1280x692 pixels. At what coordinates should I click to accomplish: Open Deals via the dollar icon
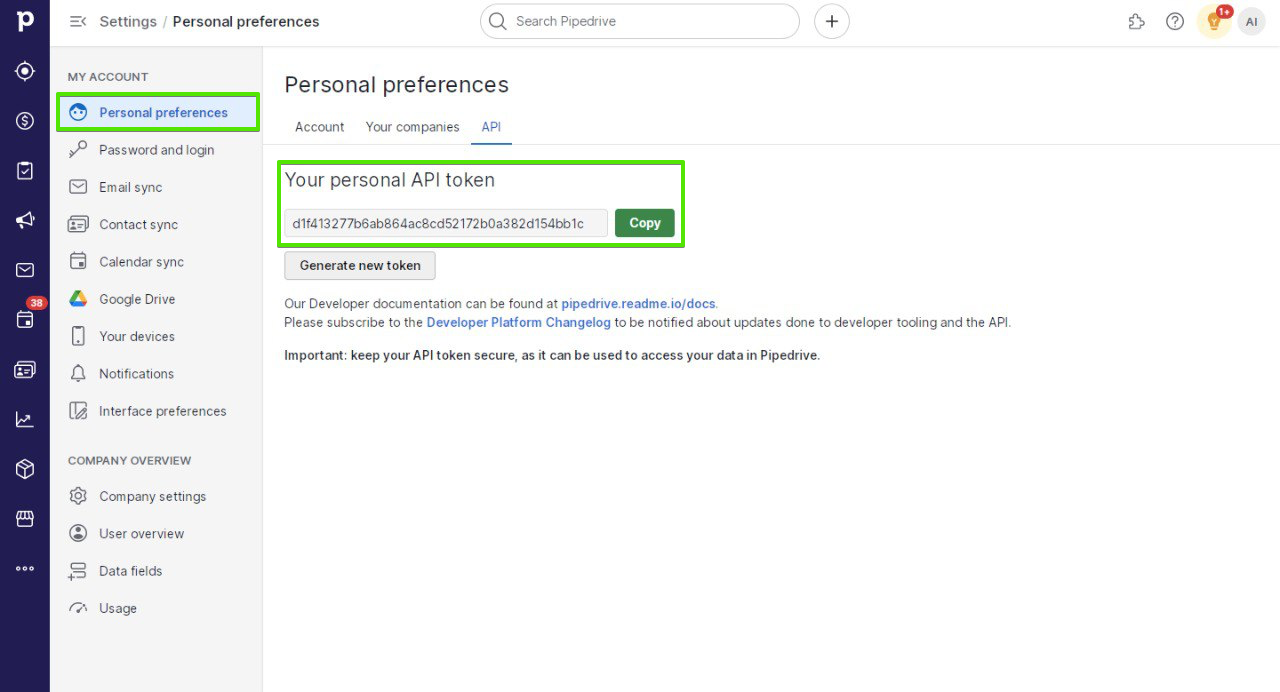25,121
